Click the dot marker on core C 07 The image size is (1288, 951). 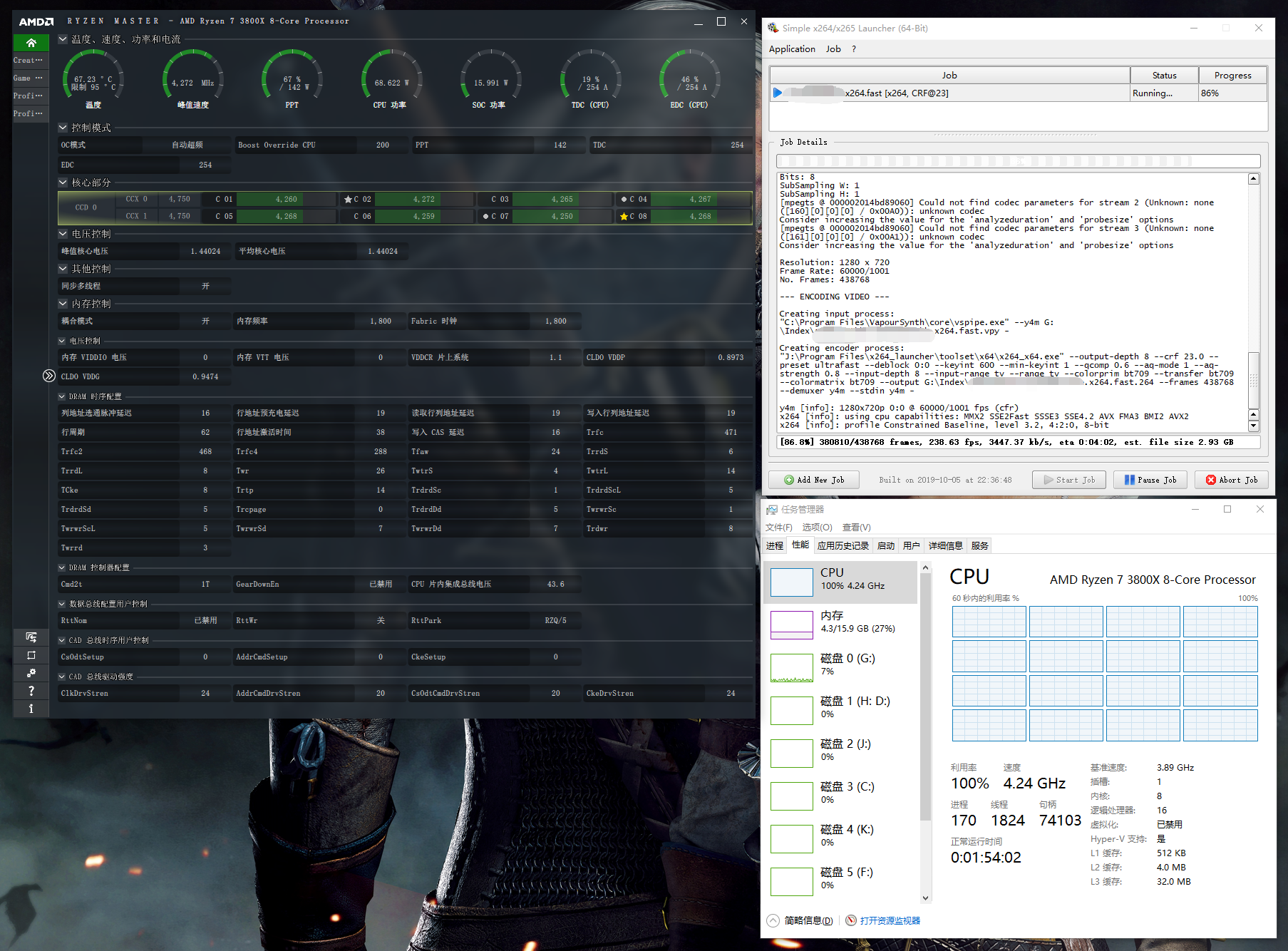click(x=485, y=216)
